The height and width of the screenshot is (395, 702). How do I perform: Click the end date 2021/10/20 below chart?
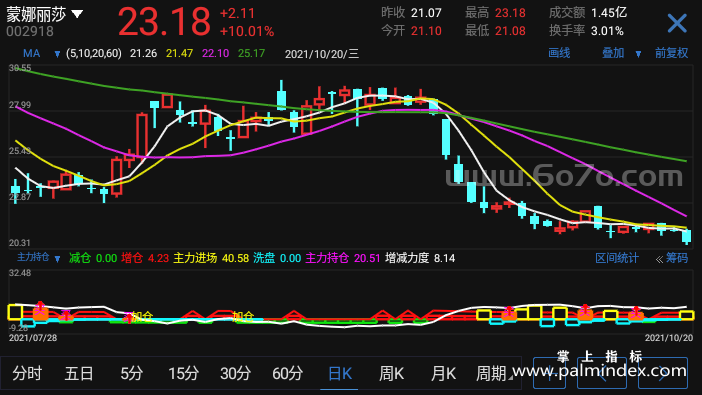point(669,338)
